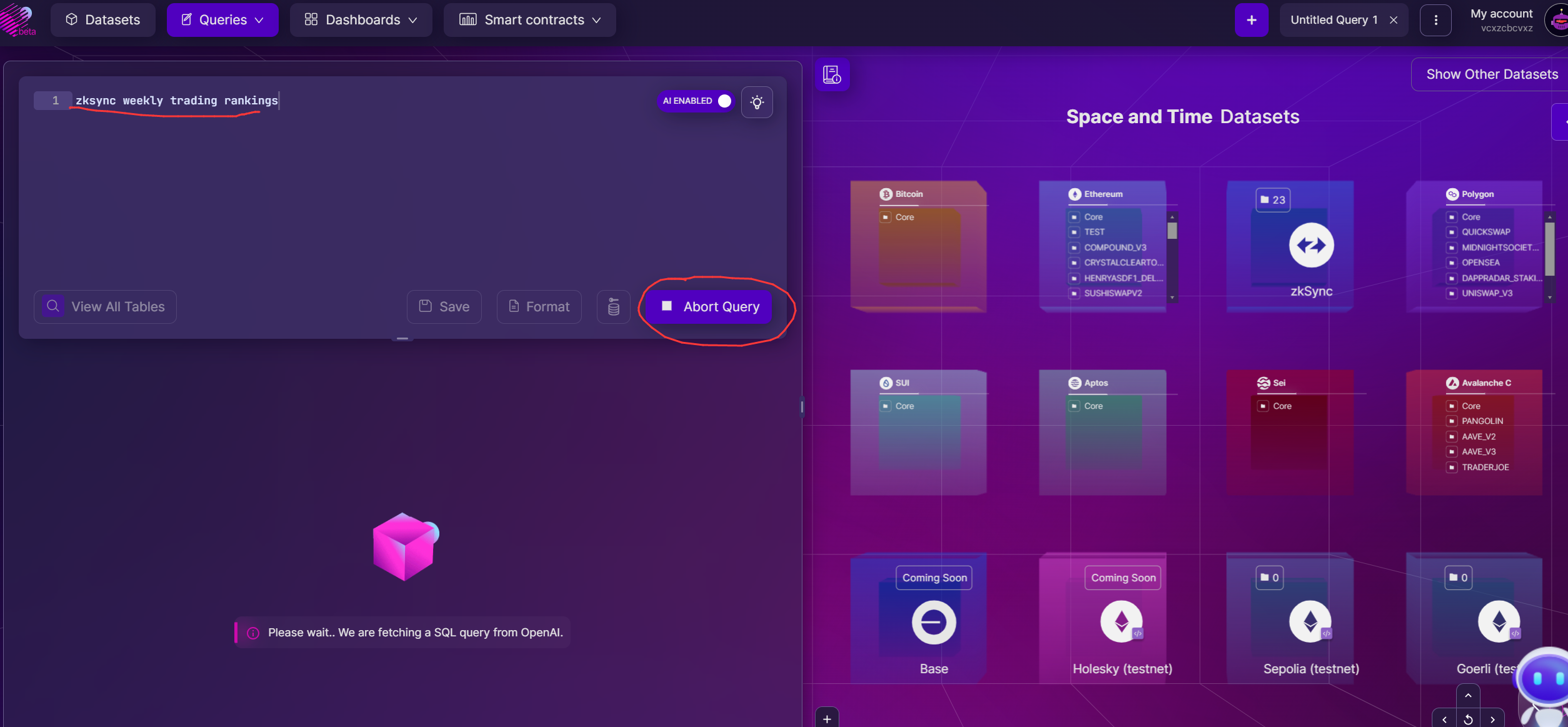Viewport: 1568px width, 727px height.
Task: Select Sei Core schema
Action: point(1276,406)
